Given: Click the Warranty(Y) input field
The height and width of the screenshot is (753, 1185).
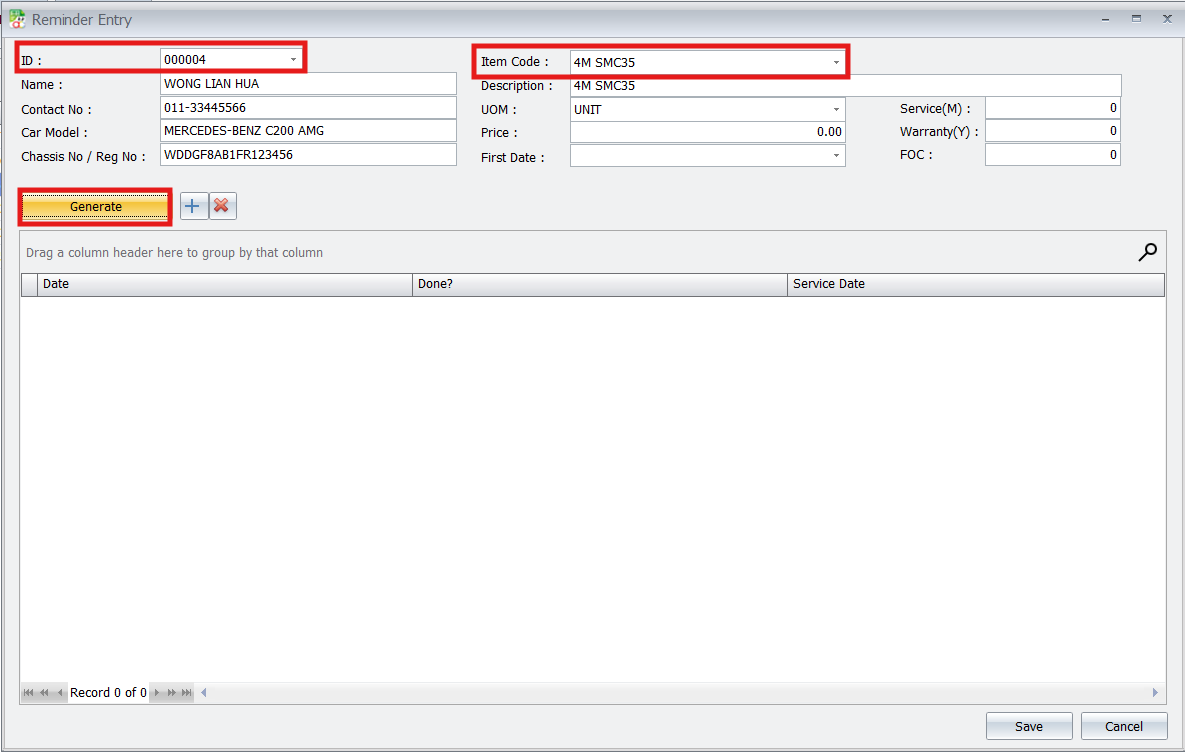Looking at the screenshot, I should click(1052, 131).
